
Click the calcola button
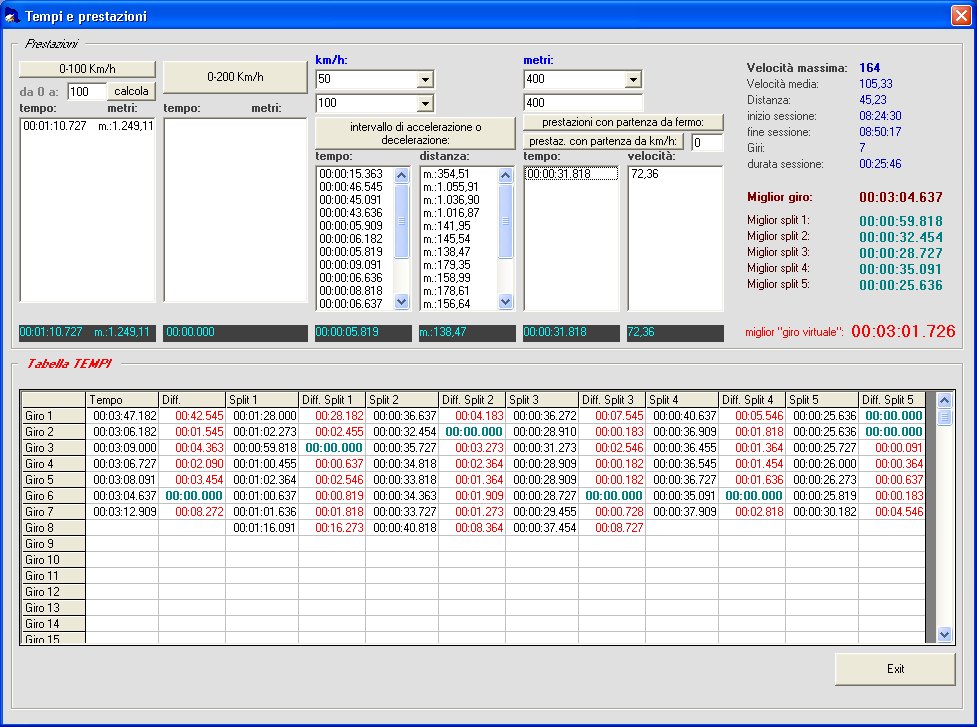133,92
